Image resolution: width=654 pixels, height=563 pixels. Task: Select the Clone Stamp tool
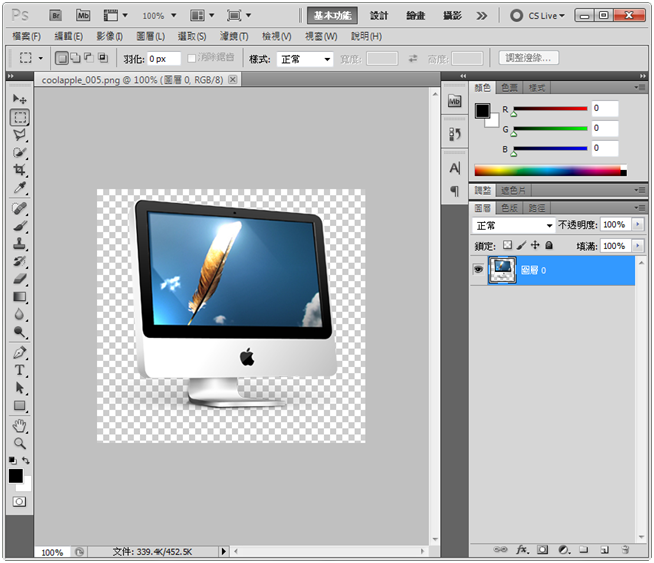click(19, 244)
